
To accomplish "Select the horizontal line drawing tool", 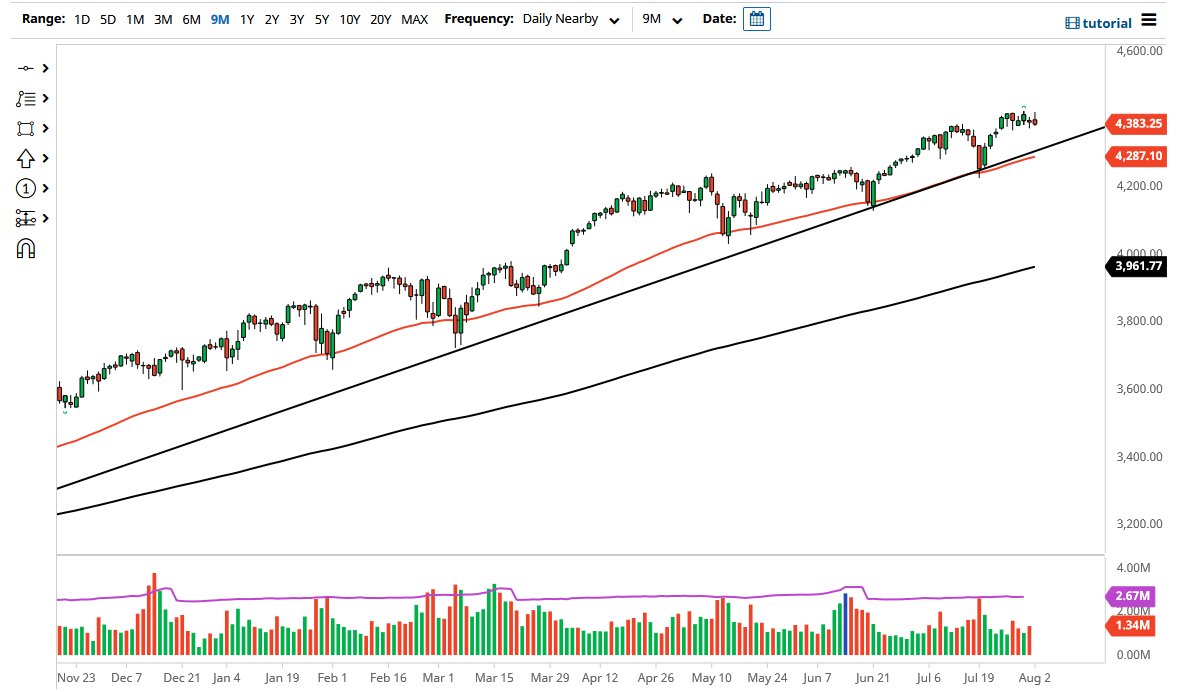I will click(x=25, y=68).
